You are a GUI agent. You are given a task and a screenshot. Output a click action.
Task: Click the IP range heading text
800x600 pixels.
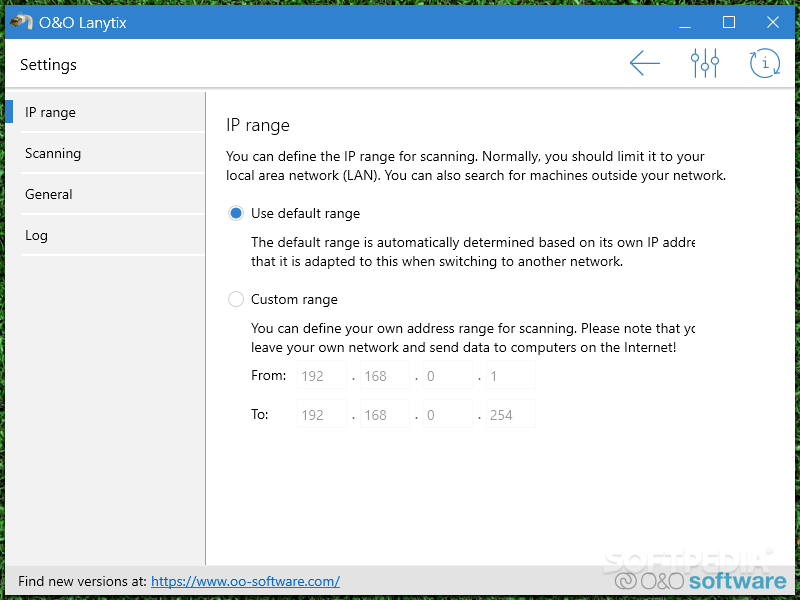pyautogui.click(x=258, y=126)
